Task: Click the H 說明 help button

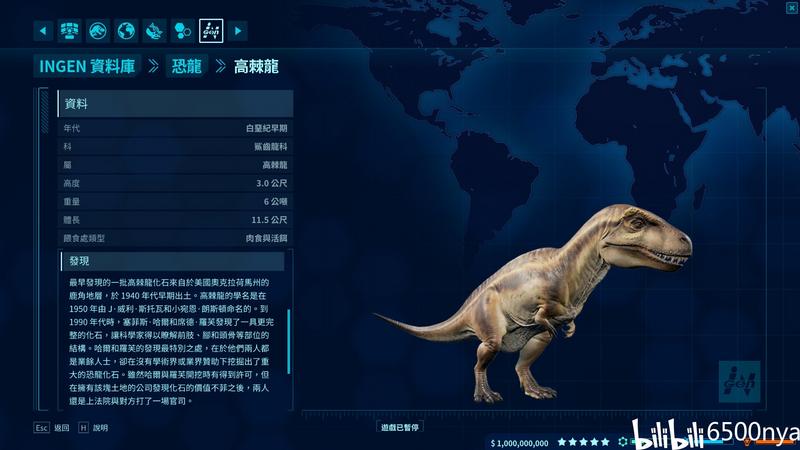Action: tap(93, 428)
